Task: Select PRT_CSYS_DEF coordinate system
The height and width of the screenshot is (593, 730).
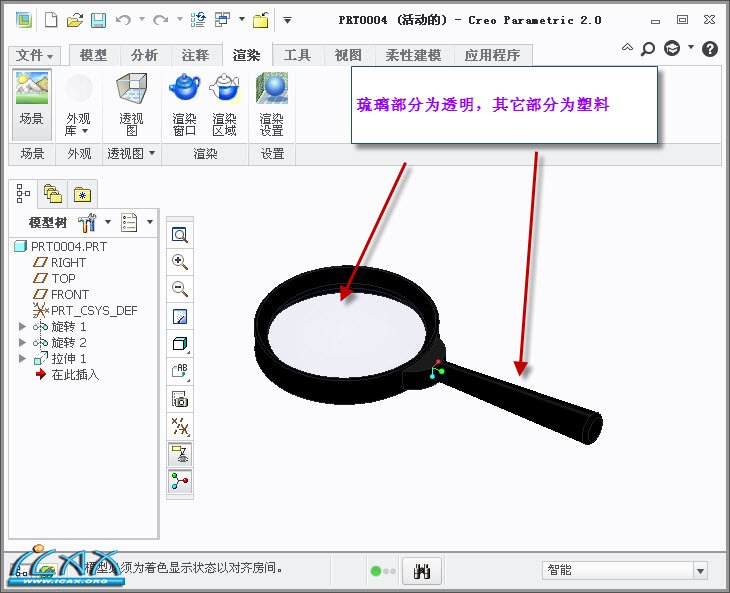Action: point(85,310)
